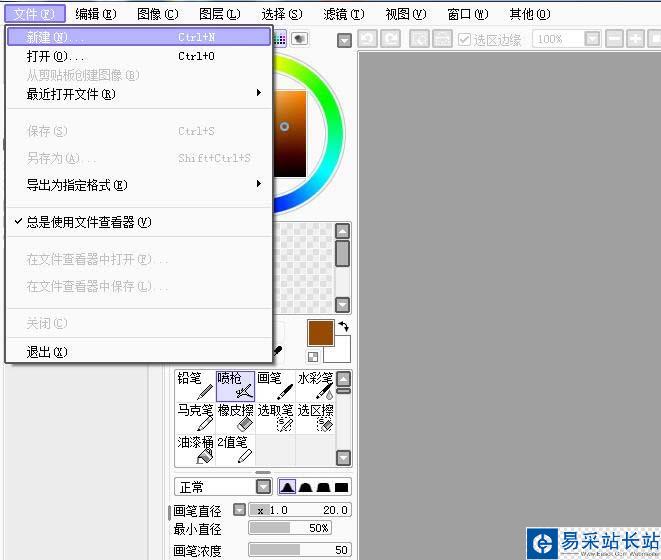Open the color swatches grid panel icon

(280, 39)
